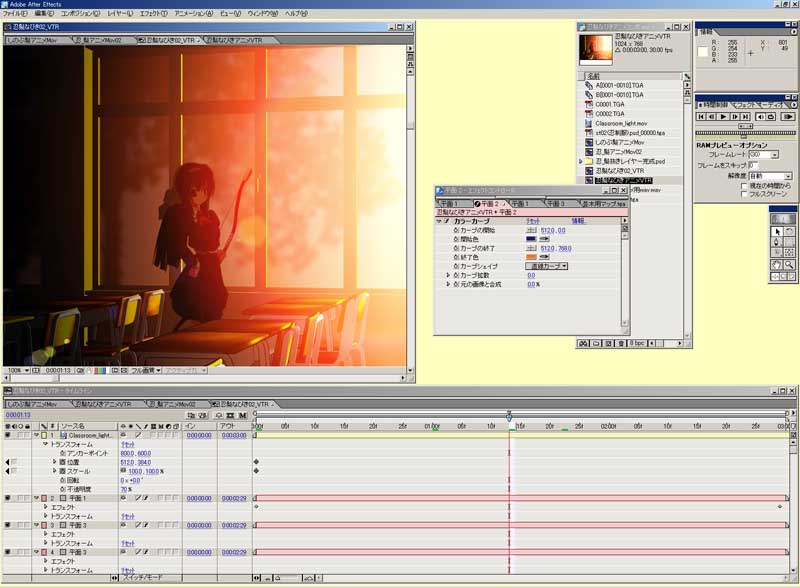Toggle video eye for Classroom_light layer
Viewport: 800px width, 588px height.
pyautogui.click(x=8, y=435)
